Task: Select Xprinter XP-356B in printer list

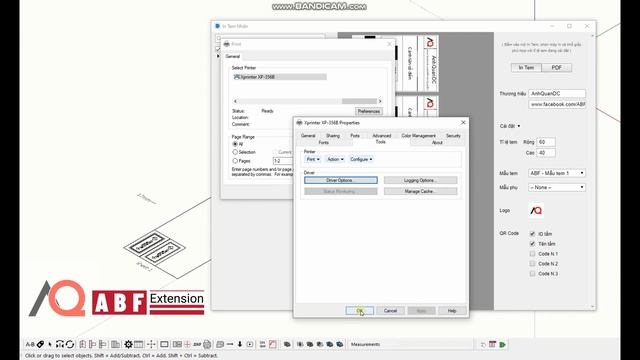Action: [280, 77]
